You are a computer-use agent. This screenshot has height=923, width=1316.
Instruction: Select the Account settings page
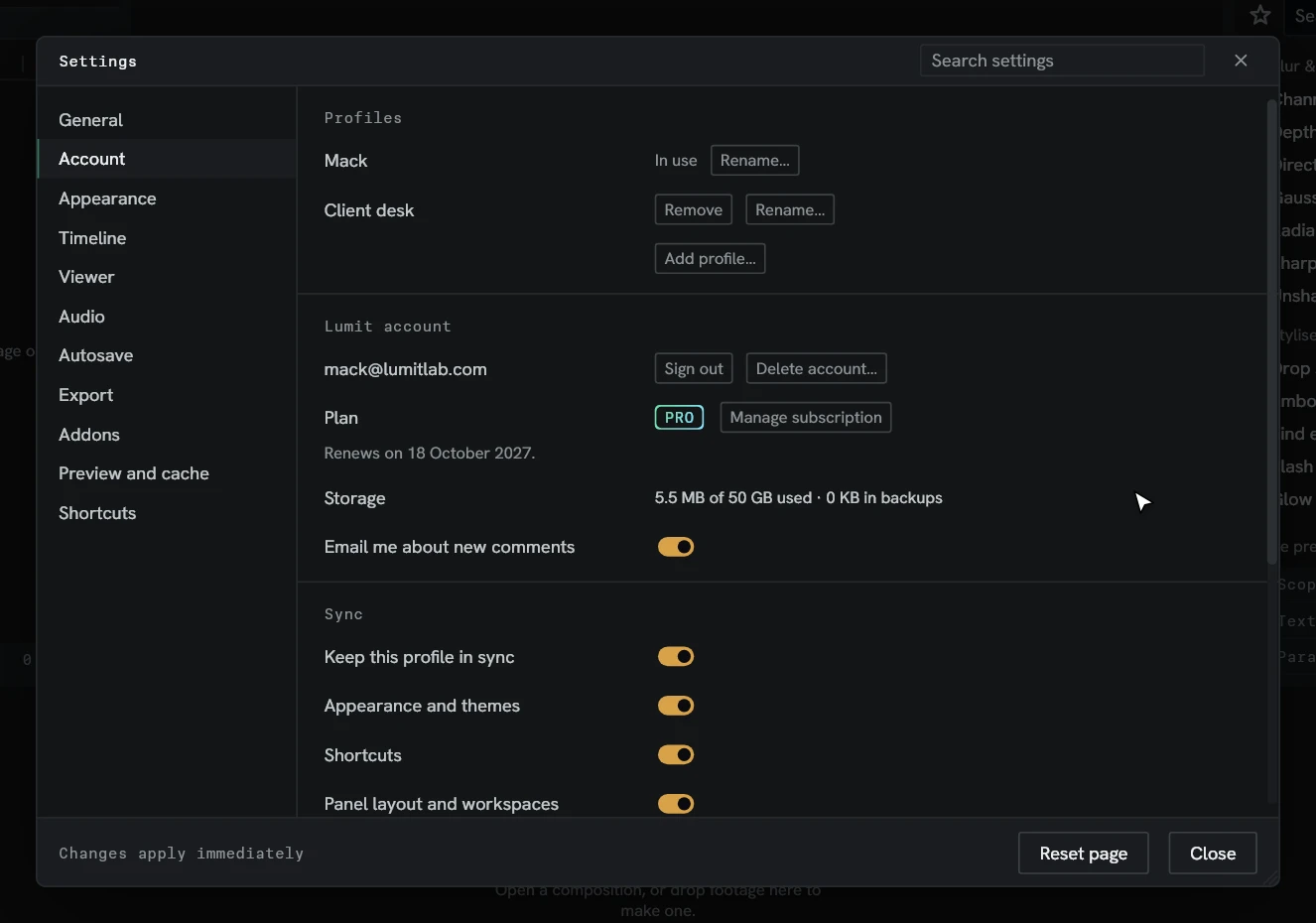pos(167,159)
